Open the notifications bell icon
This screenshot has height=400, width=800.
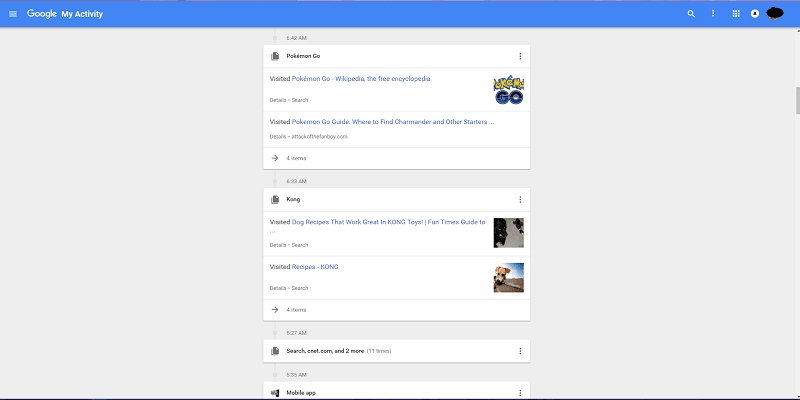755,14
